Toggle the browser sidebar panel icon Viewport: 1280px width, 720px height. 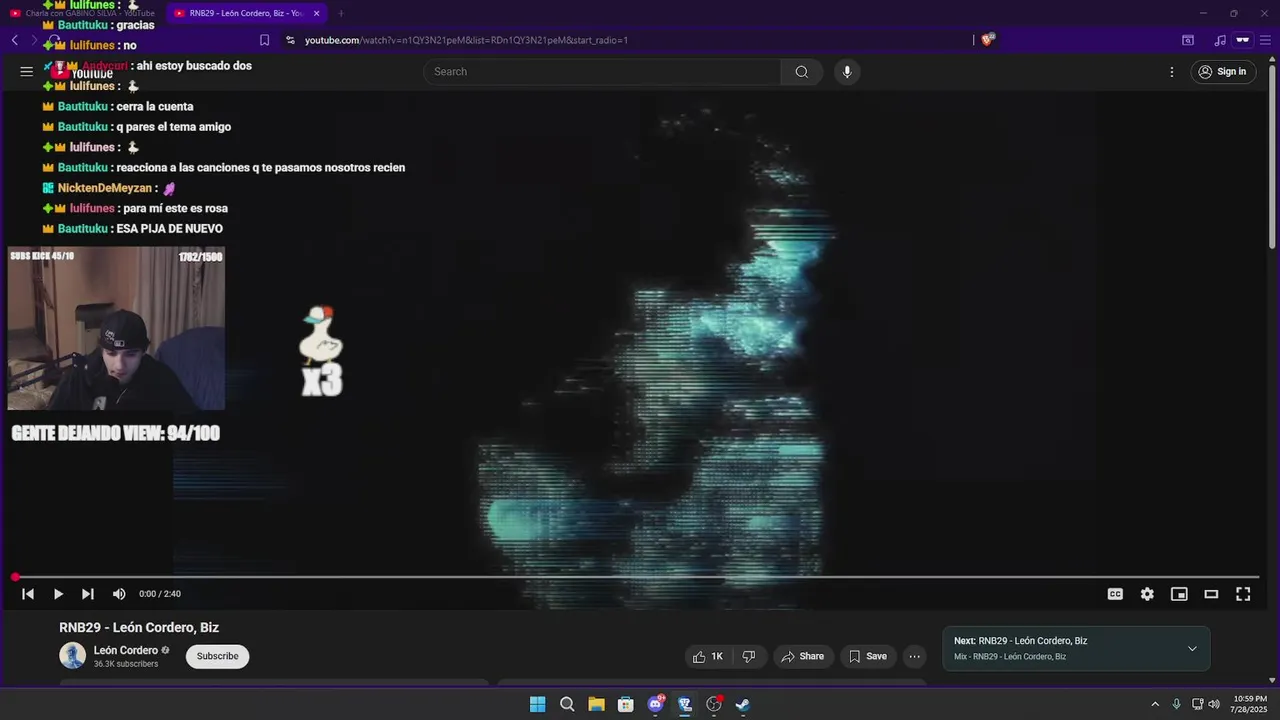1188,40
